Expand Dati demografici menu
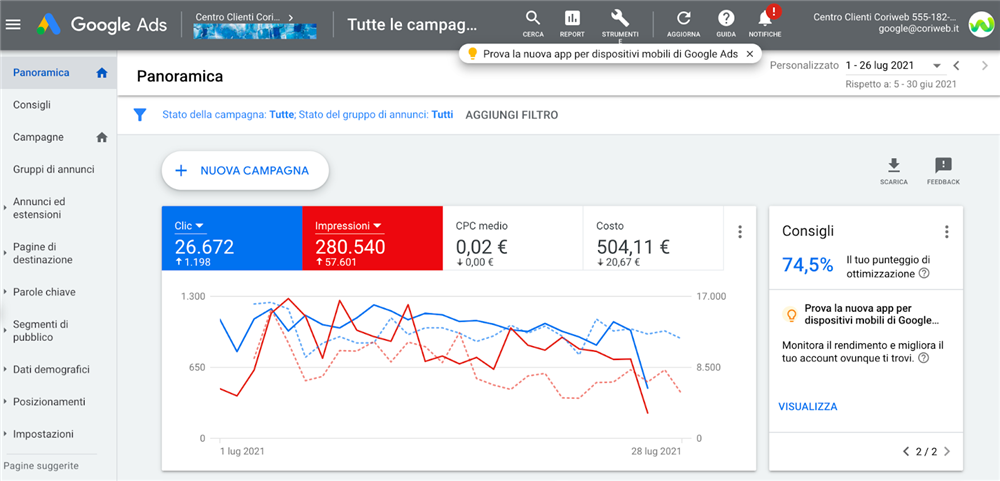The height and width of the screenshot is (481, 1000). pos(4,370)
